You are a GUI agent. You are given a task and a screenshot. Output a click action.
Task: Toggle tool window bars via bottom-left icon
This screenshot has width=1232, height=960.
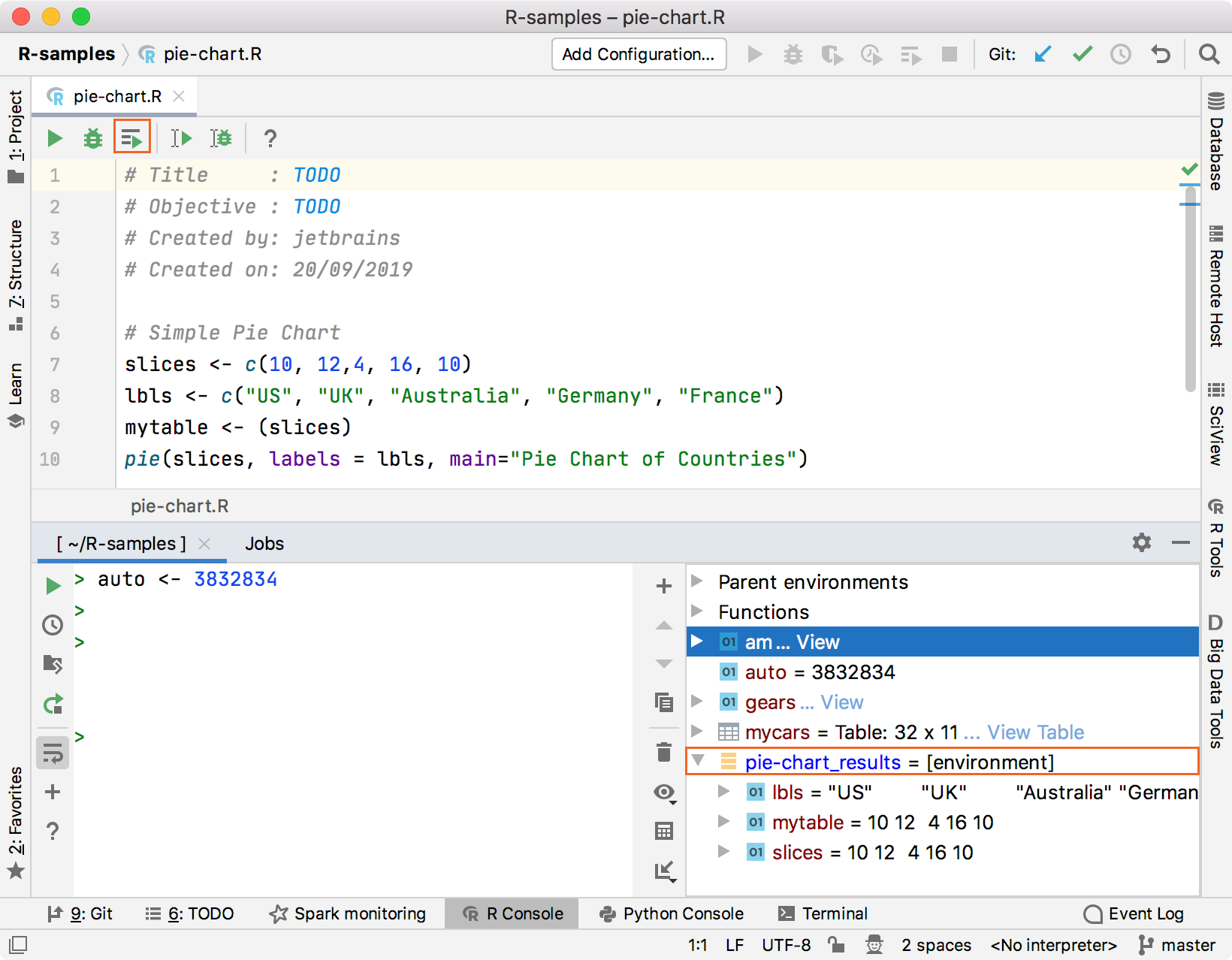pyautogui.click(x=17, y=945)
